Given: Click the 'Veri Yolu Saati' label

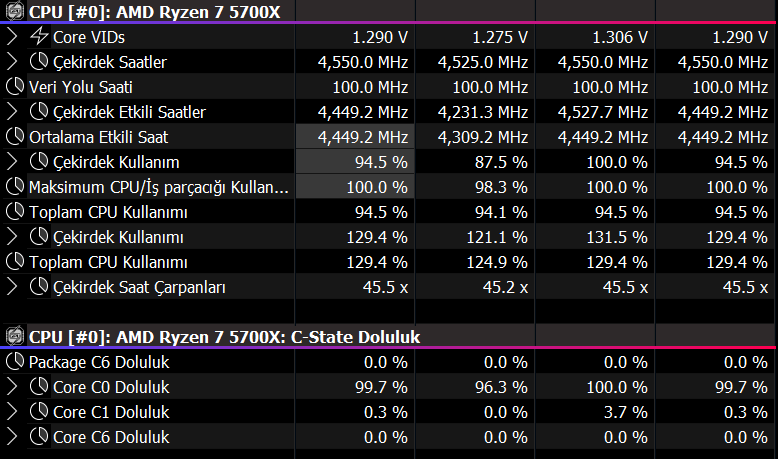Looking at the screenshot, I should (81, 87).
